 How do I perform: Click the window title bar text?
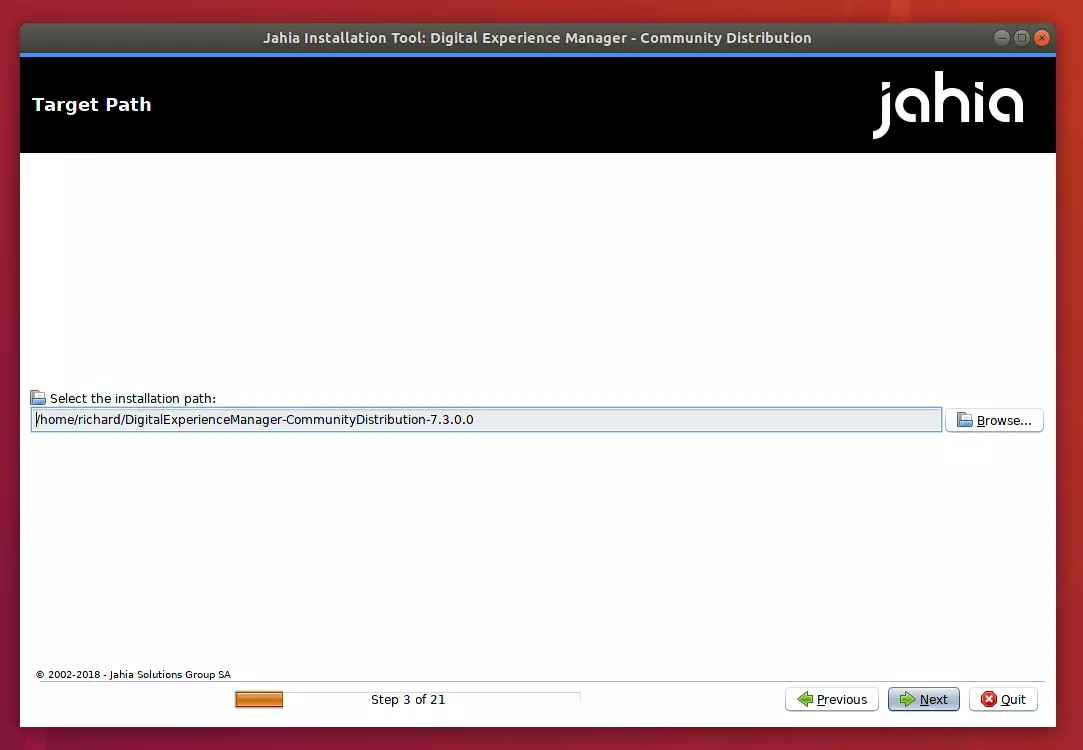(537, 38)
